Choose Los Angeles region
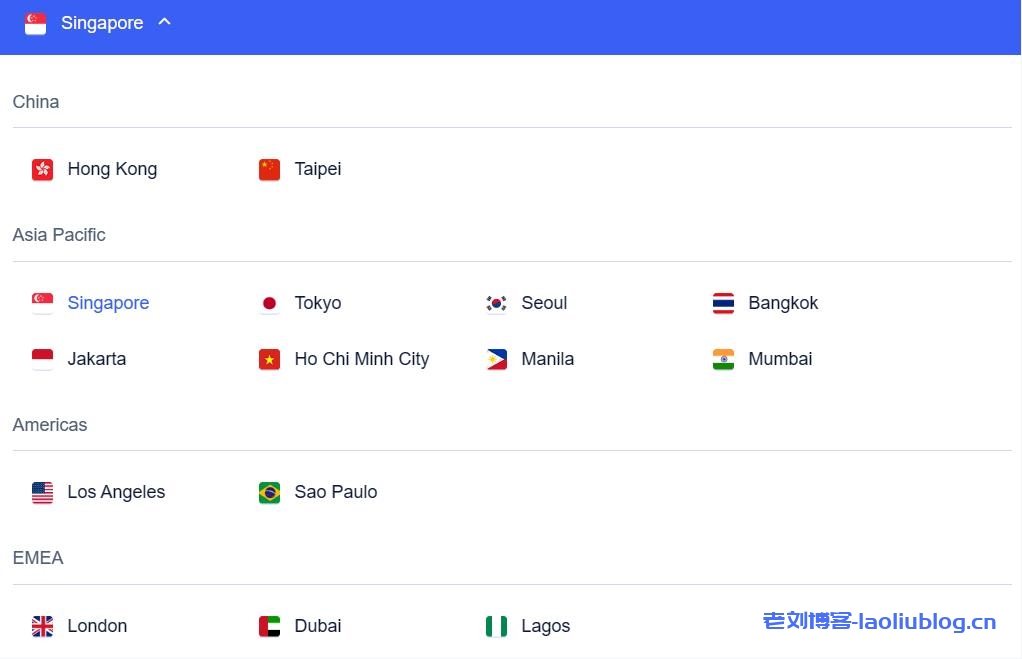Screen dimensions: 1022x659 116,492
